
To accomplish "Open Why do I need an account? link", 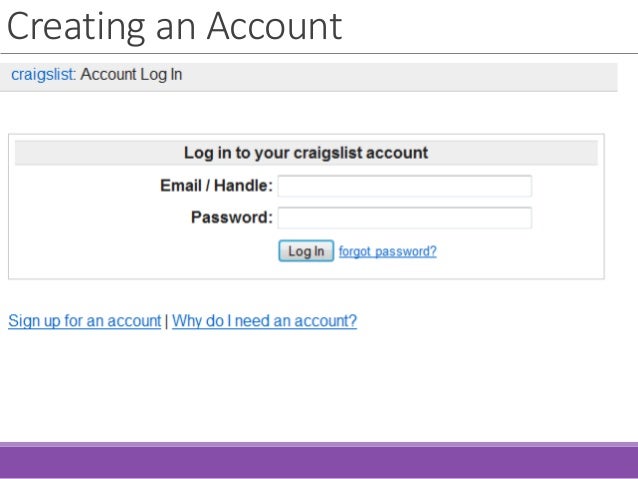I will [264, 321].
